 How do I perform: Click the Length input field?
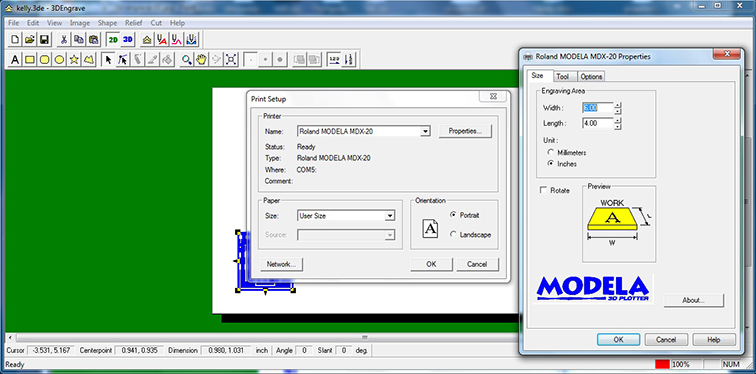[598, 123]
